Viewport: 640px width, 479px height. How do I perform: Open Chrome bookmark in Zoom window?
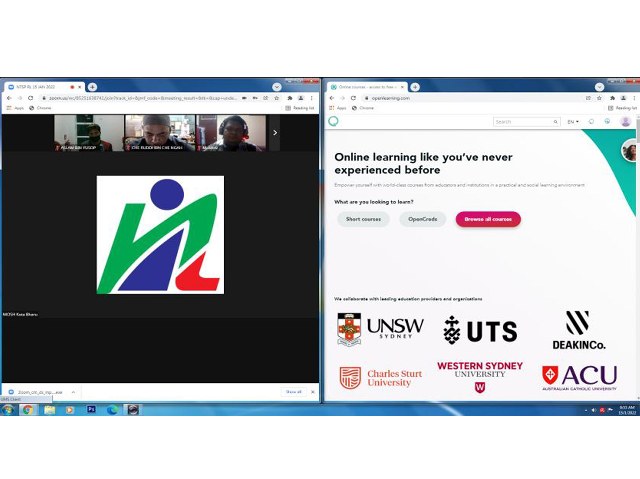(40, 108)
